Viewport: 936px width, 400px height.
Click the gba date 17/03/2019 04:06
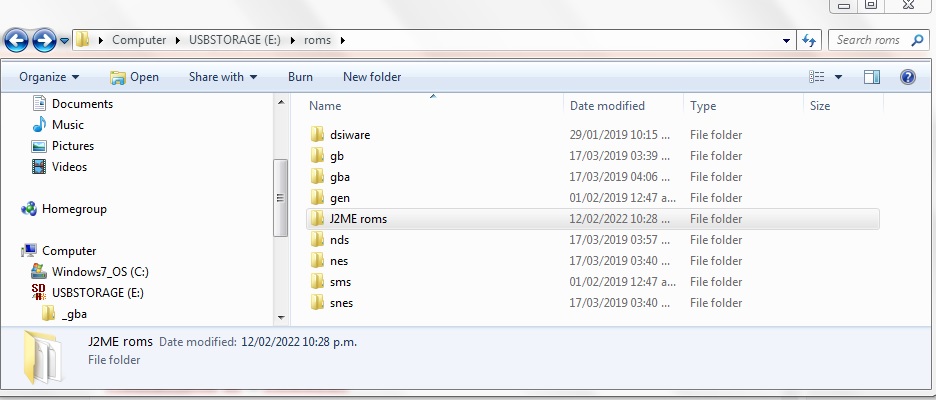(622, 177)
